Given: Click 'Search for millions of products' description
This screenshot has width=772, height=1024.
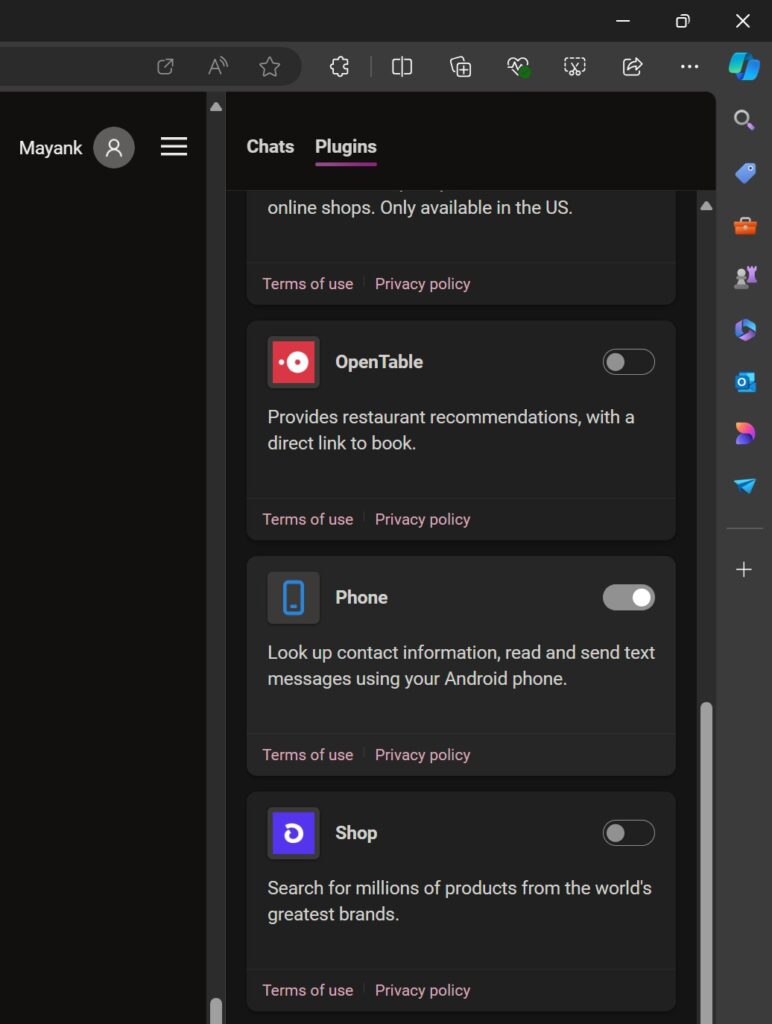Looking at the screenshot, I should click(x=459, y=901).
